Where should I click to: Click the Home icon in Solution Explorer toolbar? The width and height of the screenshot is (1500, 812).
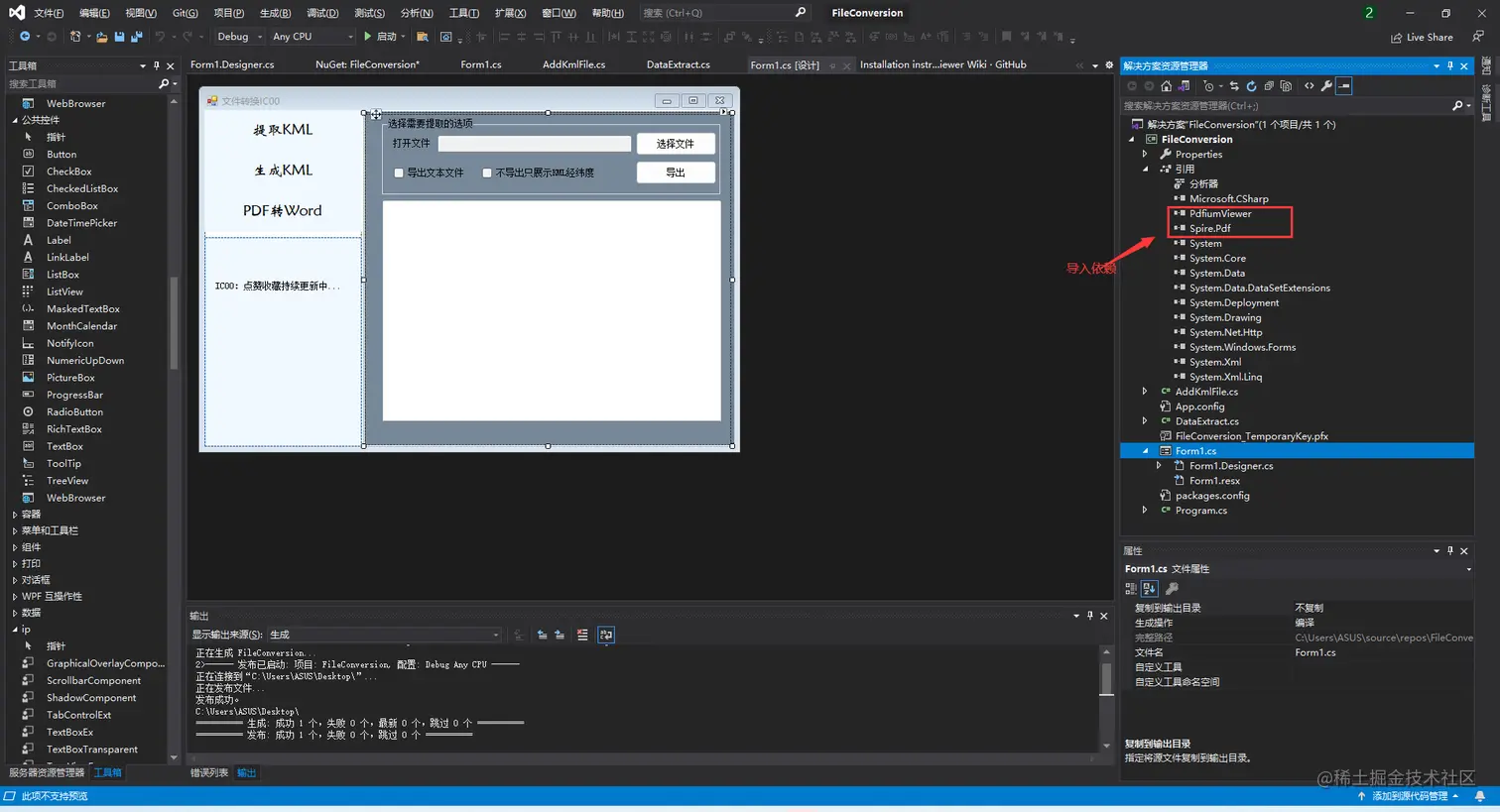point(1166,86)
